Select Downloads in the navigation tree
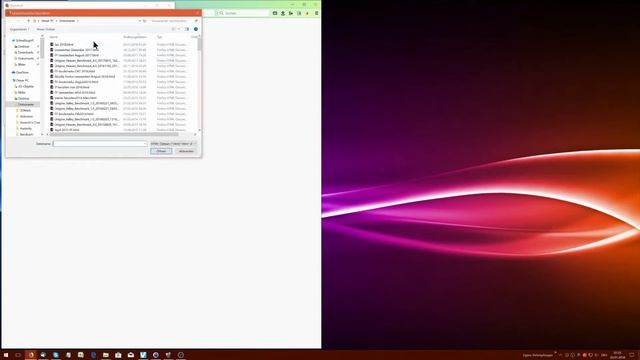Screen dimensions: 640x360 click(25, 53)
